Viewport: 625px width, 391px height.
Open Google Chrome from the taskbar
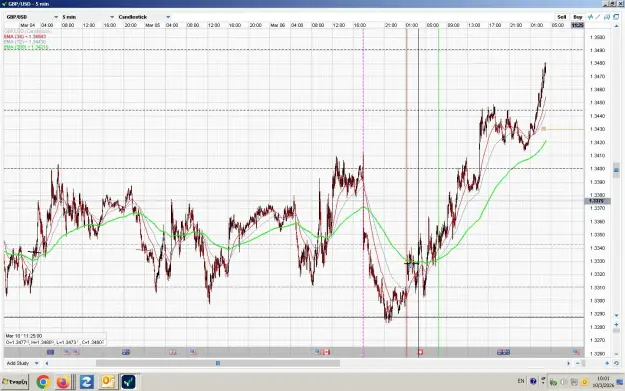[x=43, y=382]
